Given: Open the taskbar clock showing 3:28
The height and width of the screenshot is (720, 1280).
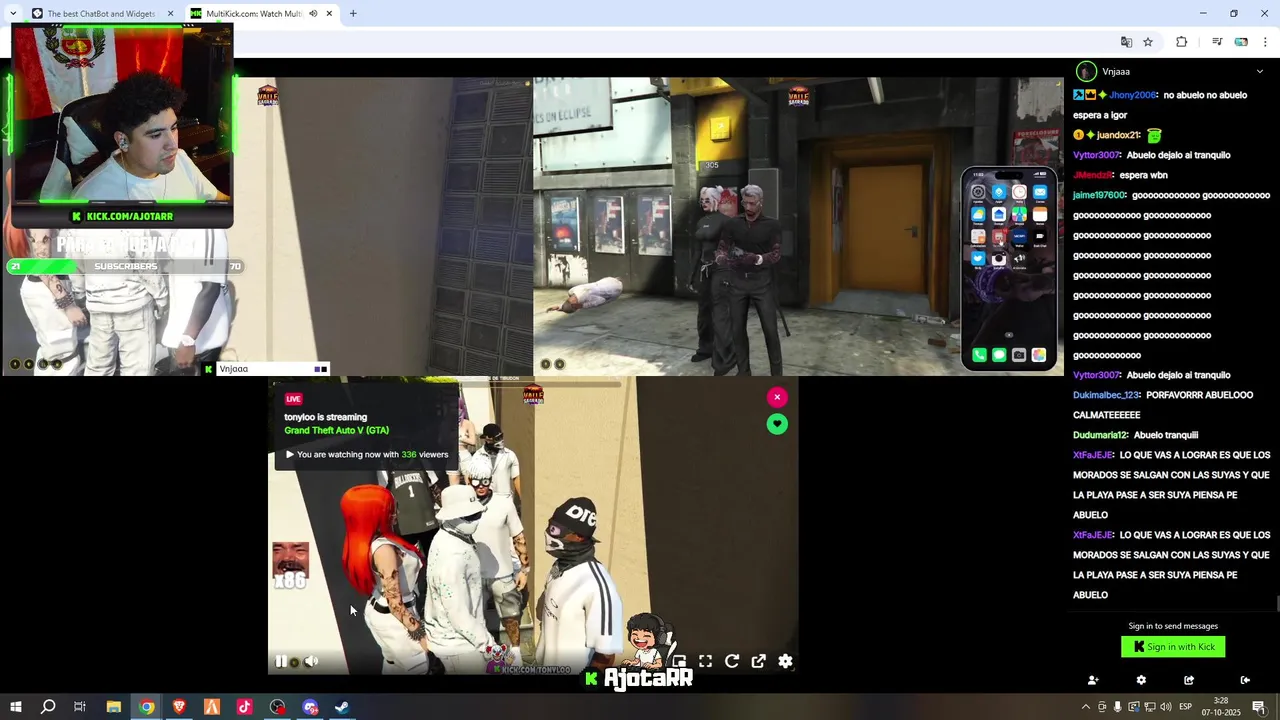Looking at the screenshot, I should [x=1221, y=707].
